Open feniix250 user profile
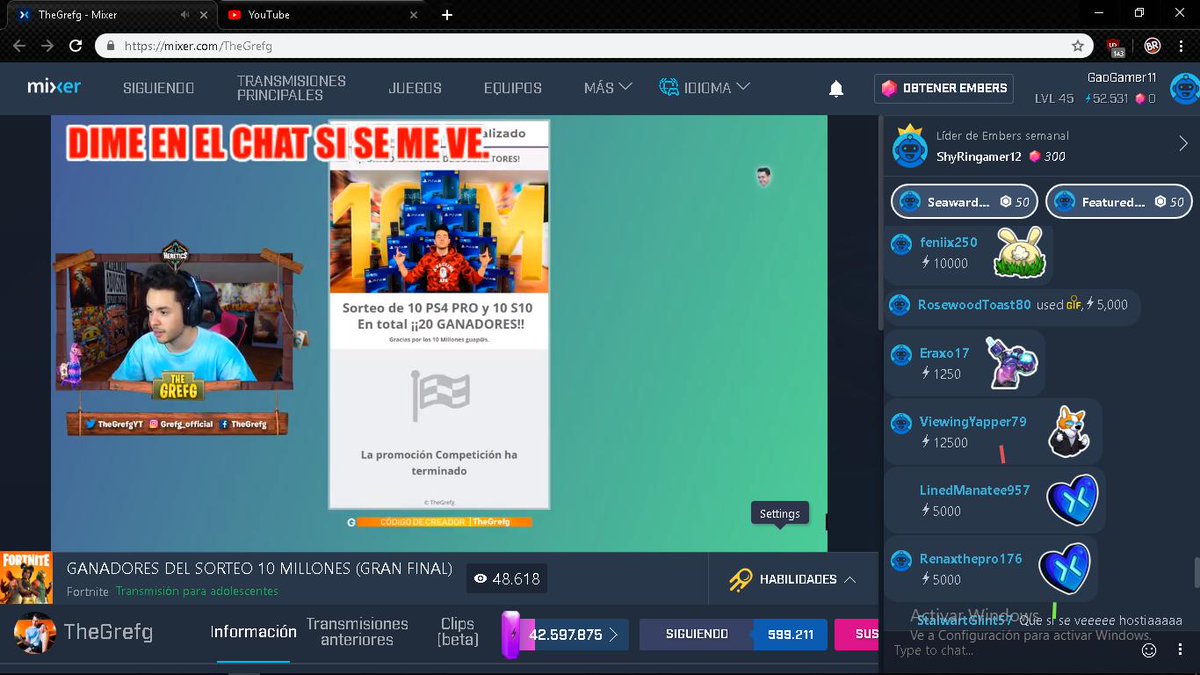 click(x=948, y=242)
